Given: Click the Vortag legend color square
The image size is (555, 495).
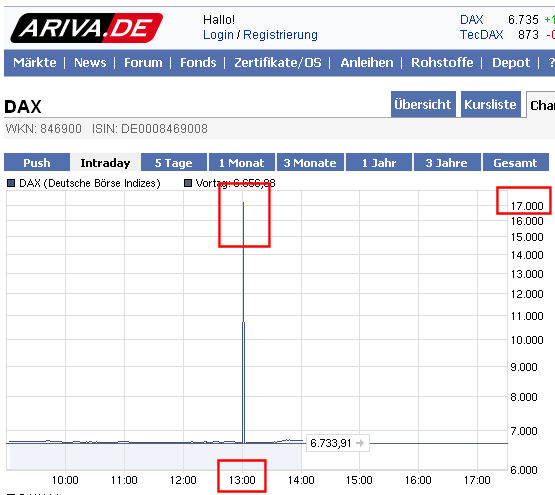Looking at the screenshot, I should click(x=188, y=183).
